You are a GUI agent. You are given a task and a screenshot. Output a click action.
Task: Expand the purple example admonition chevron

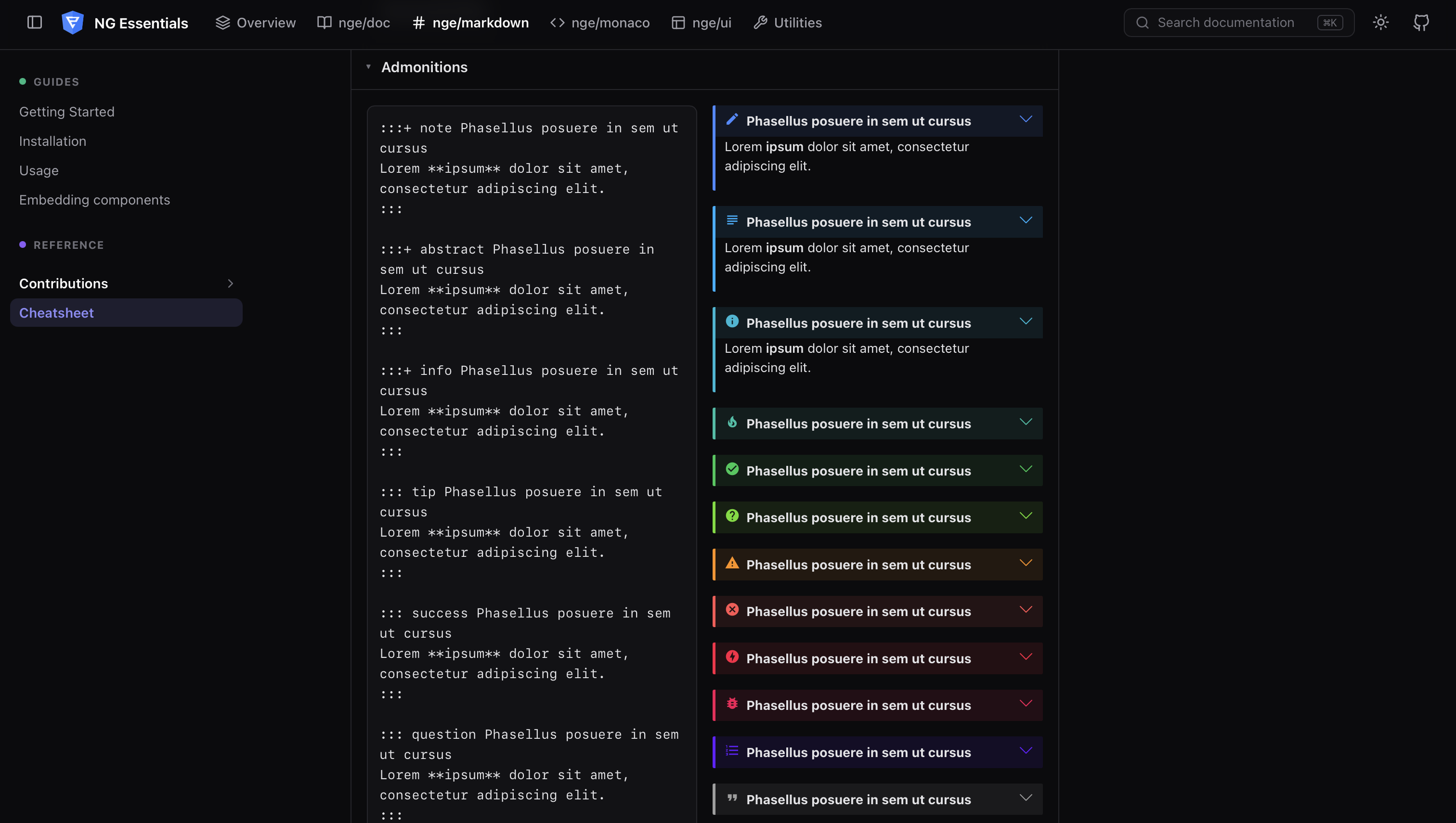(1026, 751)
